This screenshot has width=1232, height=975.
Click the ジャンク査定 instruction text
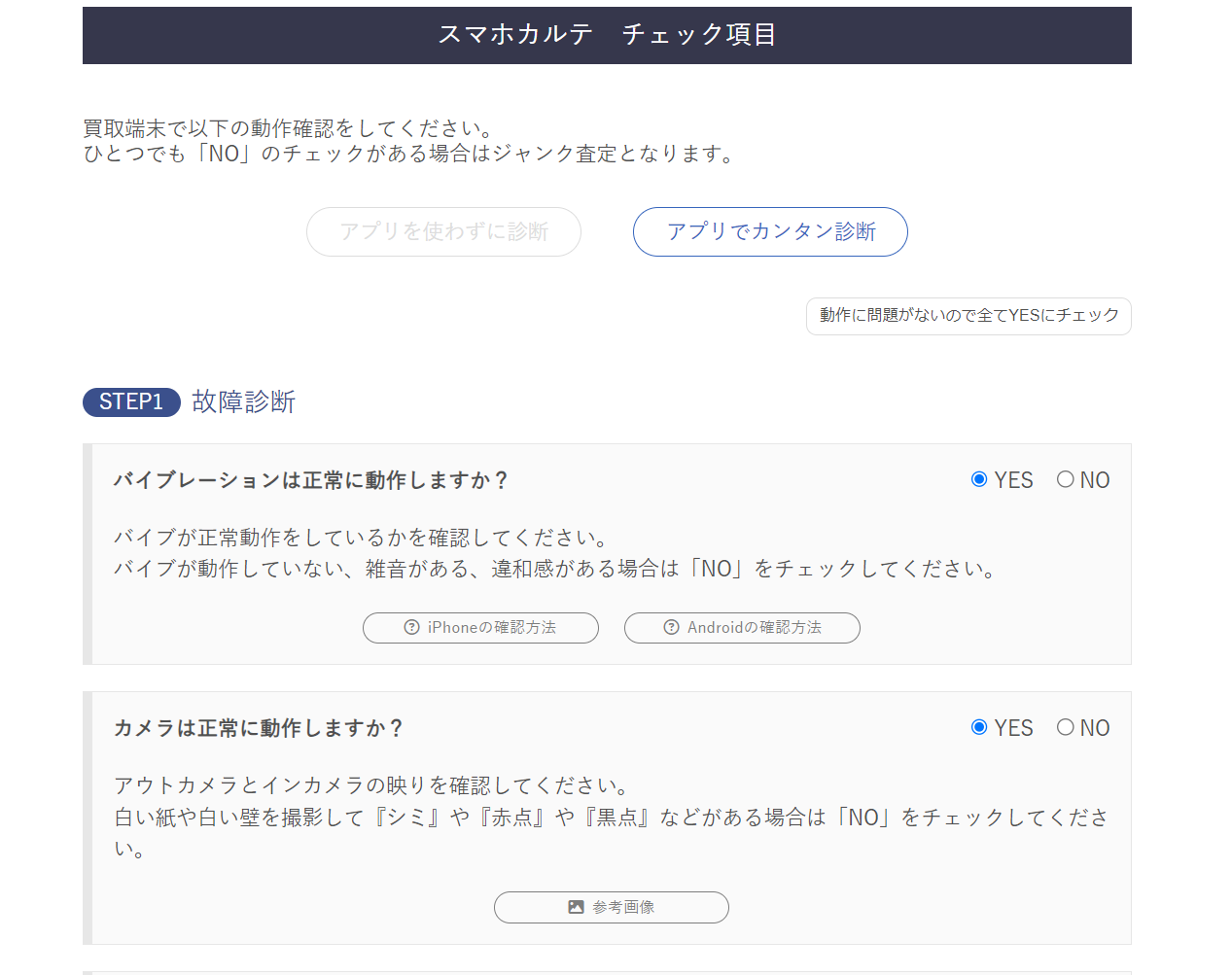[408, 153]
